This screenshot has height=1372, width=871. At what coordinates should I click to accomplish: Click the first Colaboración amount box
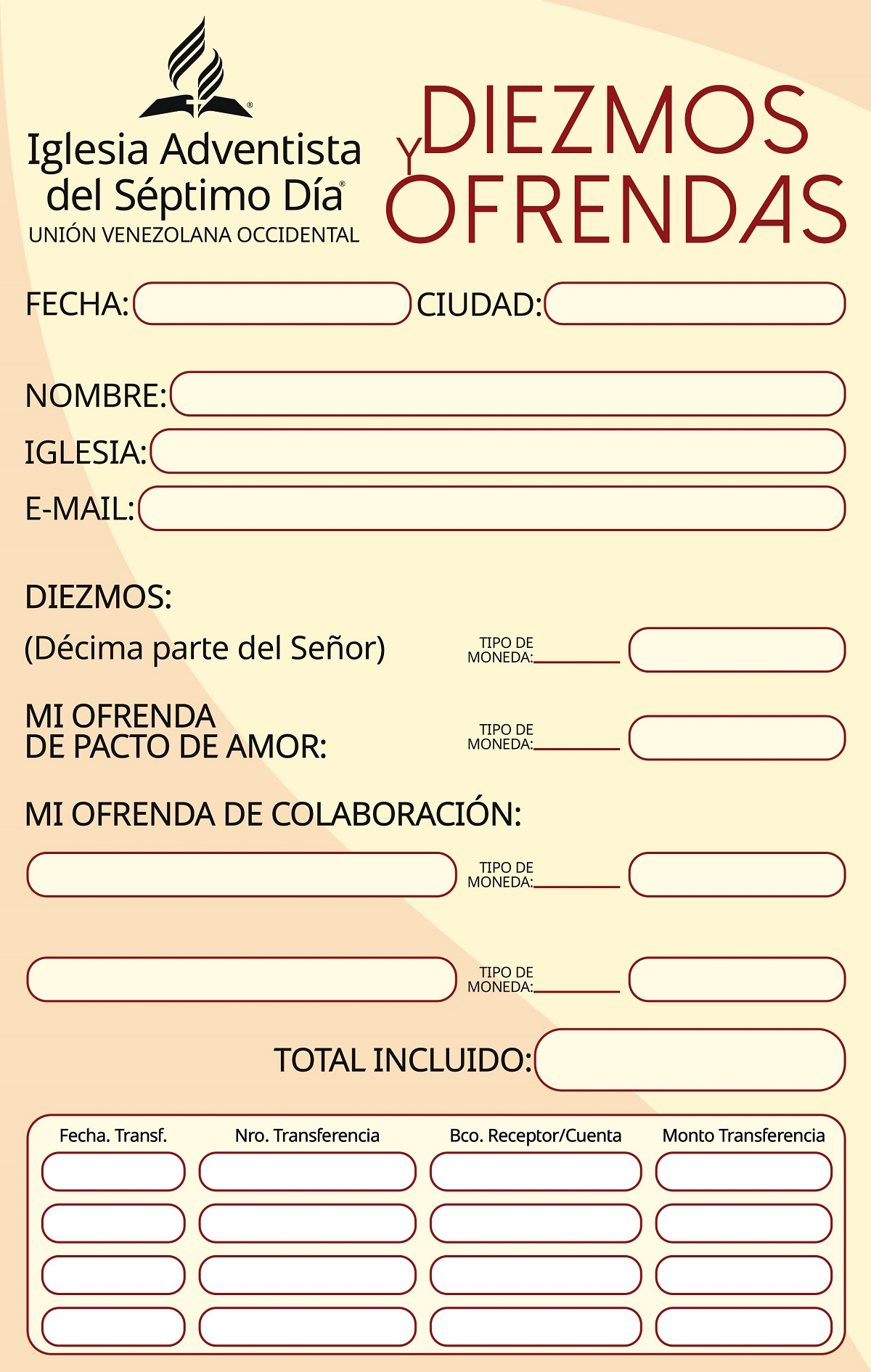[737, 874]
